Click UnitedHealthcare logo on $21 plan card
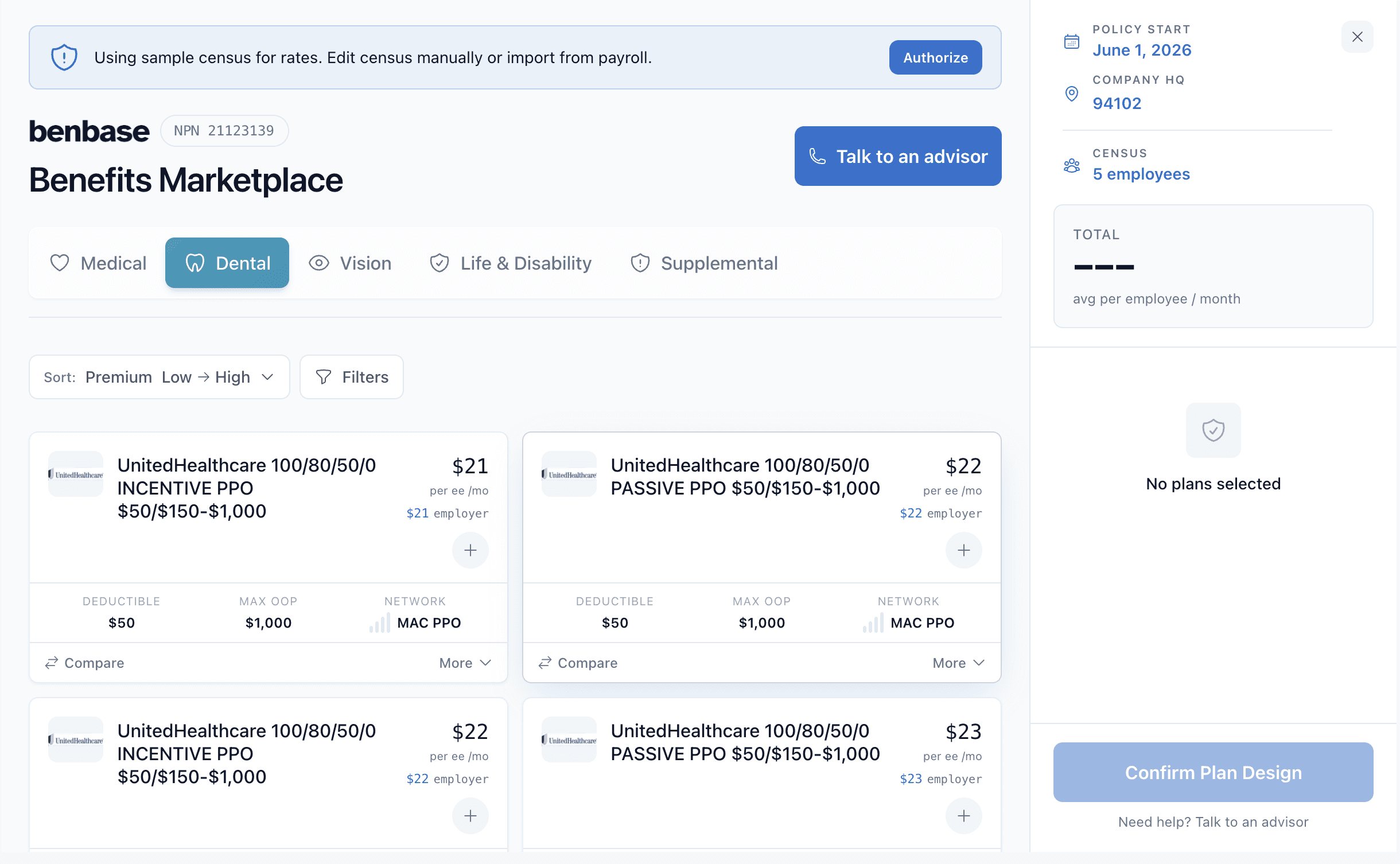The height and width of the screenshot is (864, 1400). tap(76, 474)
